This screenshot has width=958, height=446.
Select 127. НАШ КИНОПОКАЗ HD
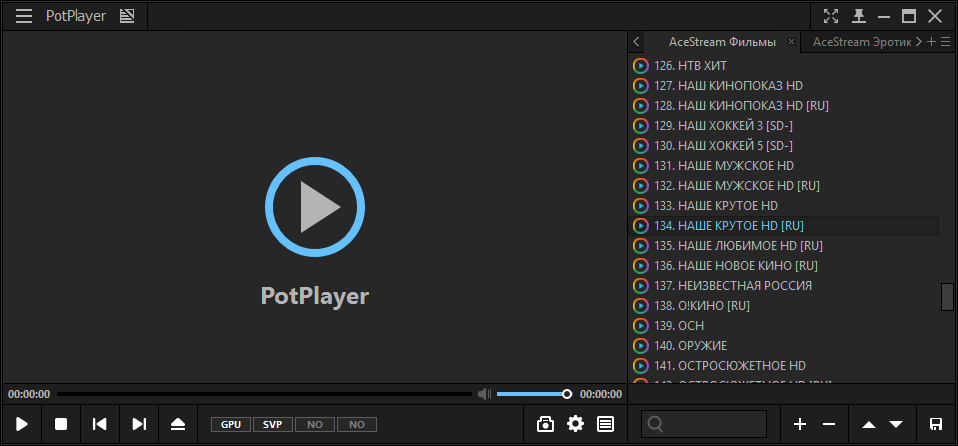point(783,85)
